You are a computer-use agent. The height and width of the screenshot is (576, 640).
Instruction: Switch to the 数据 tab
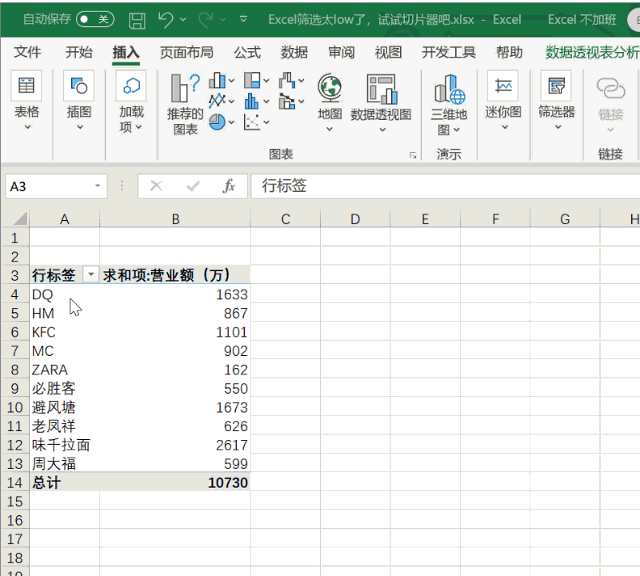tap(294, 52)
